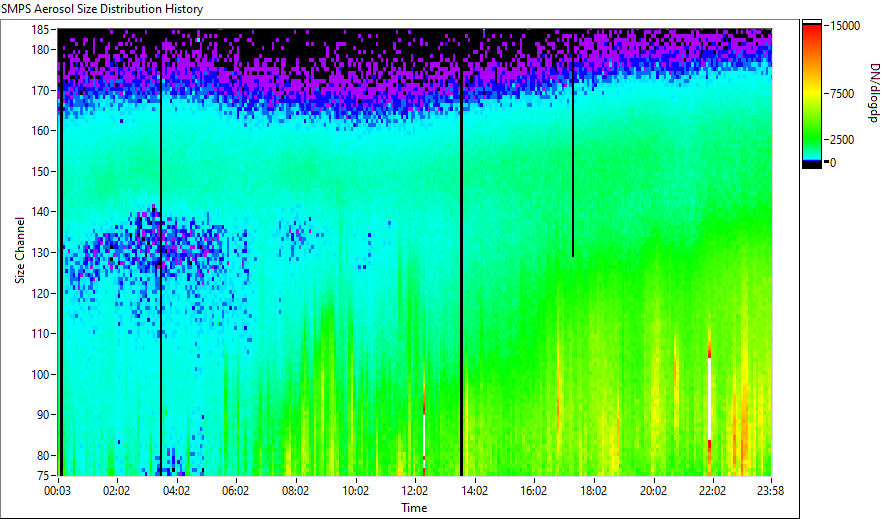Click y-axis tick label 140
This screenshot has width=884, height=519.
[40, 212]
